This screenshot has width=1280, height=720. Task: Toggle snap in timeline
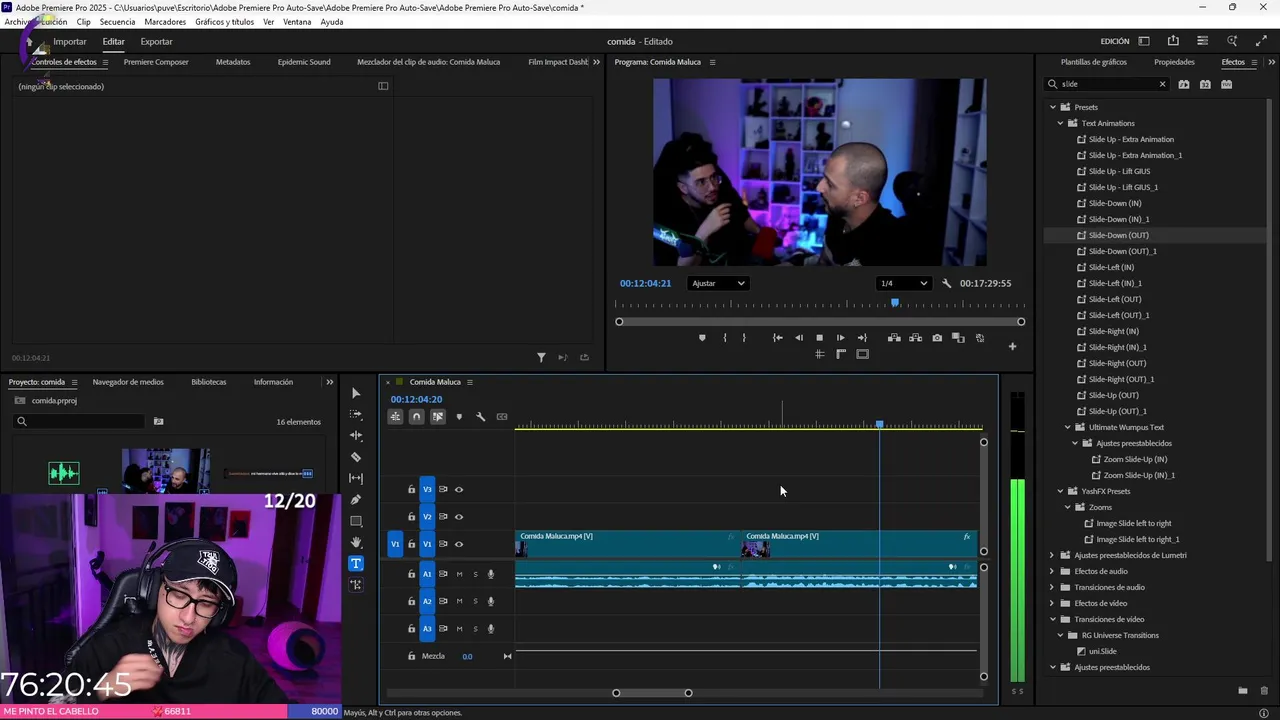[x=417, y=417]
